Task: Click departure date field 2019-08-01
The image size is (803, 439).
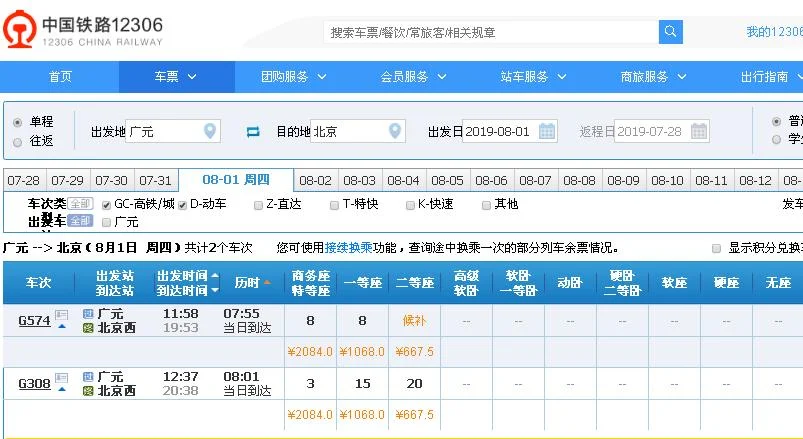Action: 510,132
